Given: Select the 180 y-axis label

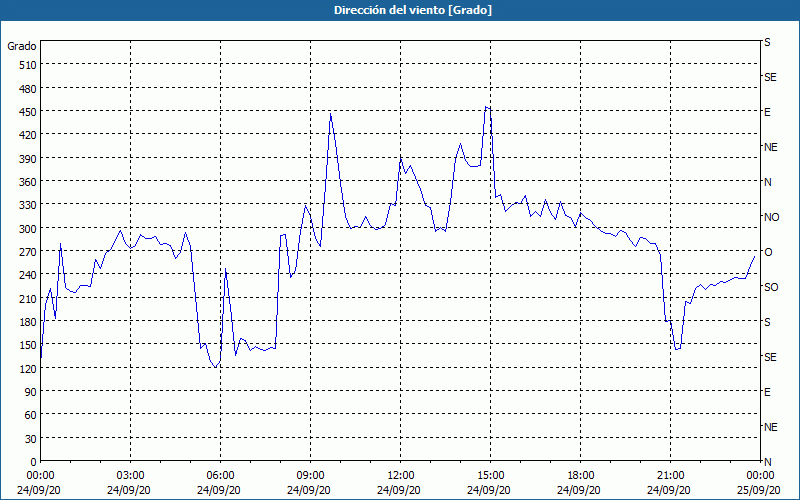Looking at the screenshot, I should pyautogui.click(x=28, y=322).
